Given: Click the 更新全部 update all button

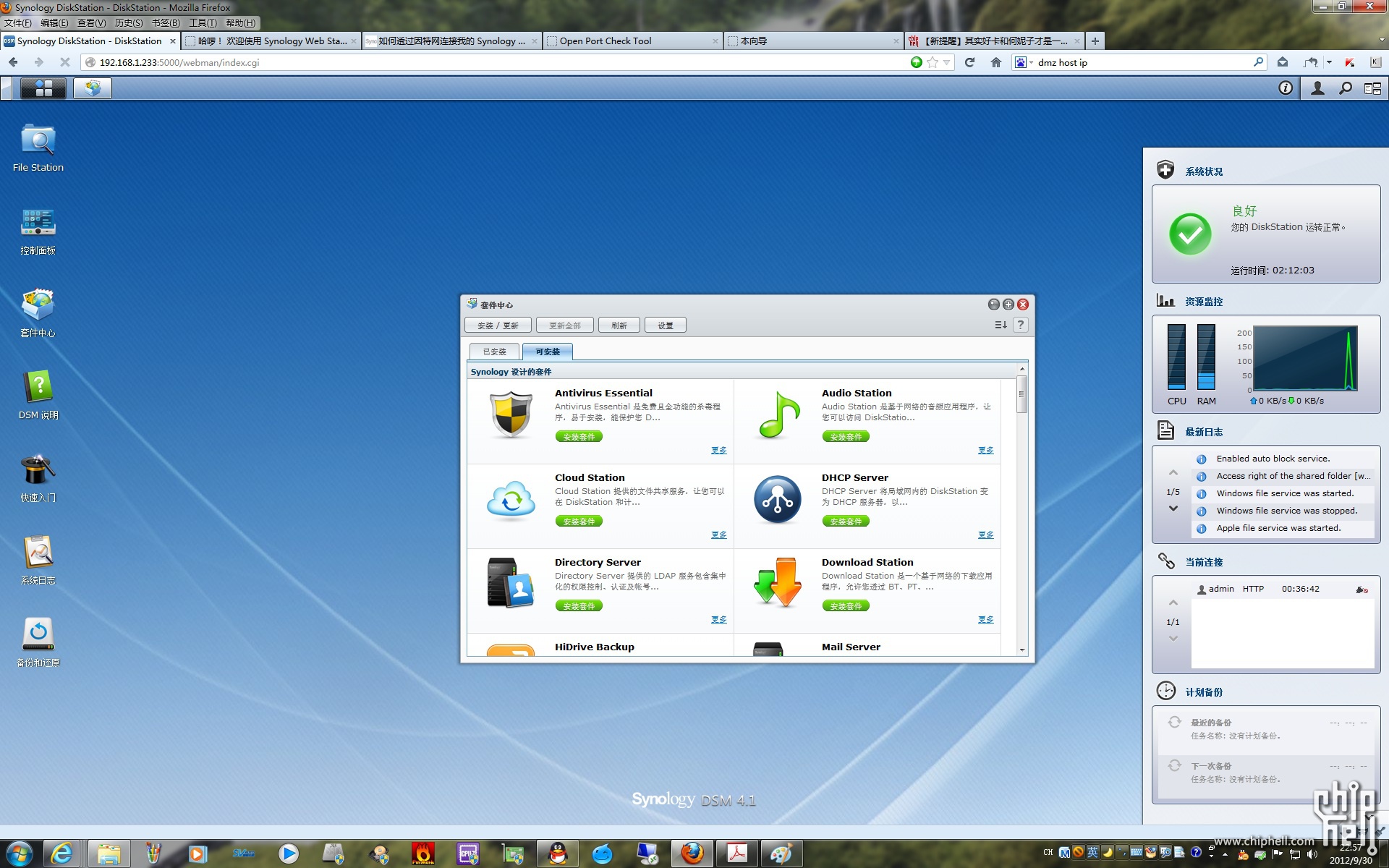Looking at the screenshot, I should (565, 325).
